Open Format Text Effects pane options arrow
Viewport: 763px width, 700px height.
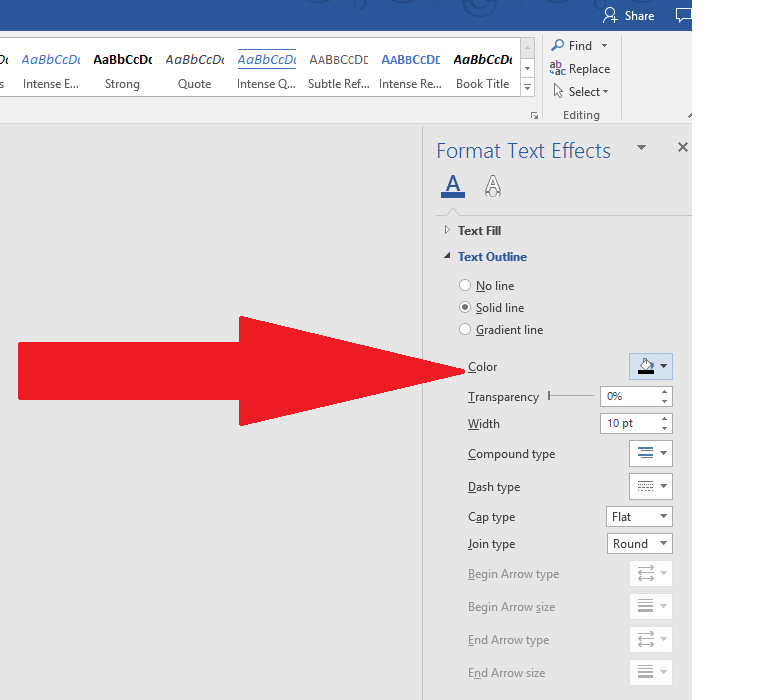(x=641, y=147)
